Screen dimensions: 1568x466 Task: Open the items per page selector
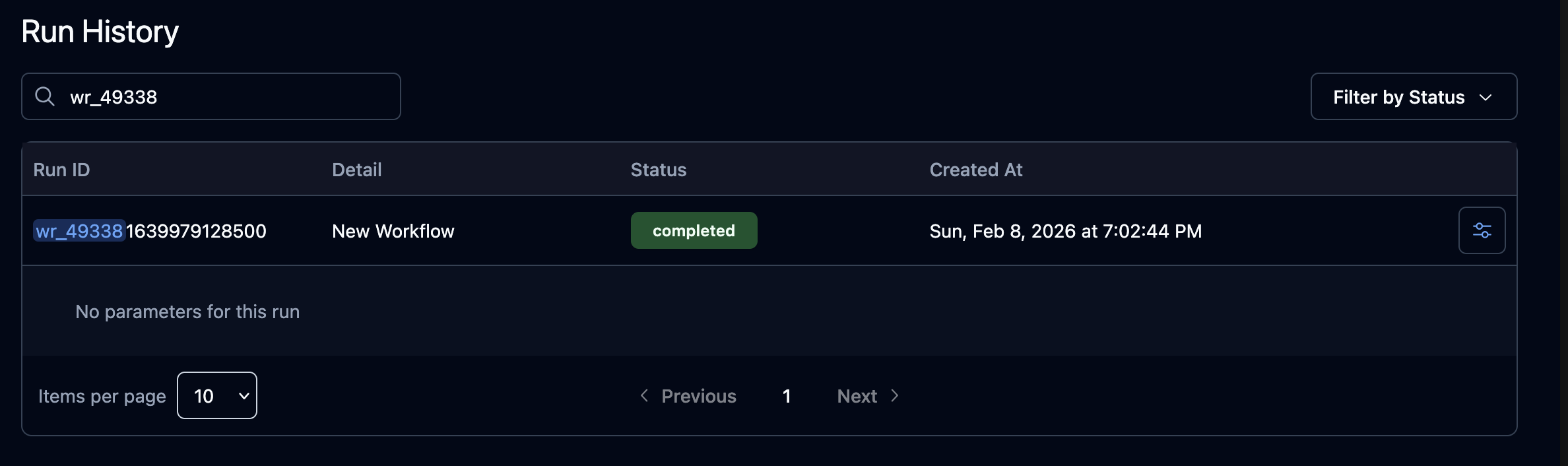pos(217,395)
